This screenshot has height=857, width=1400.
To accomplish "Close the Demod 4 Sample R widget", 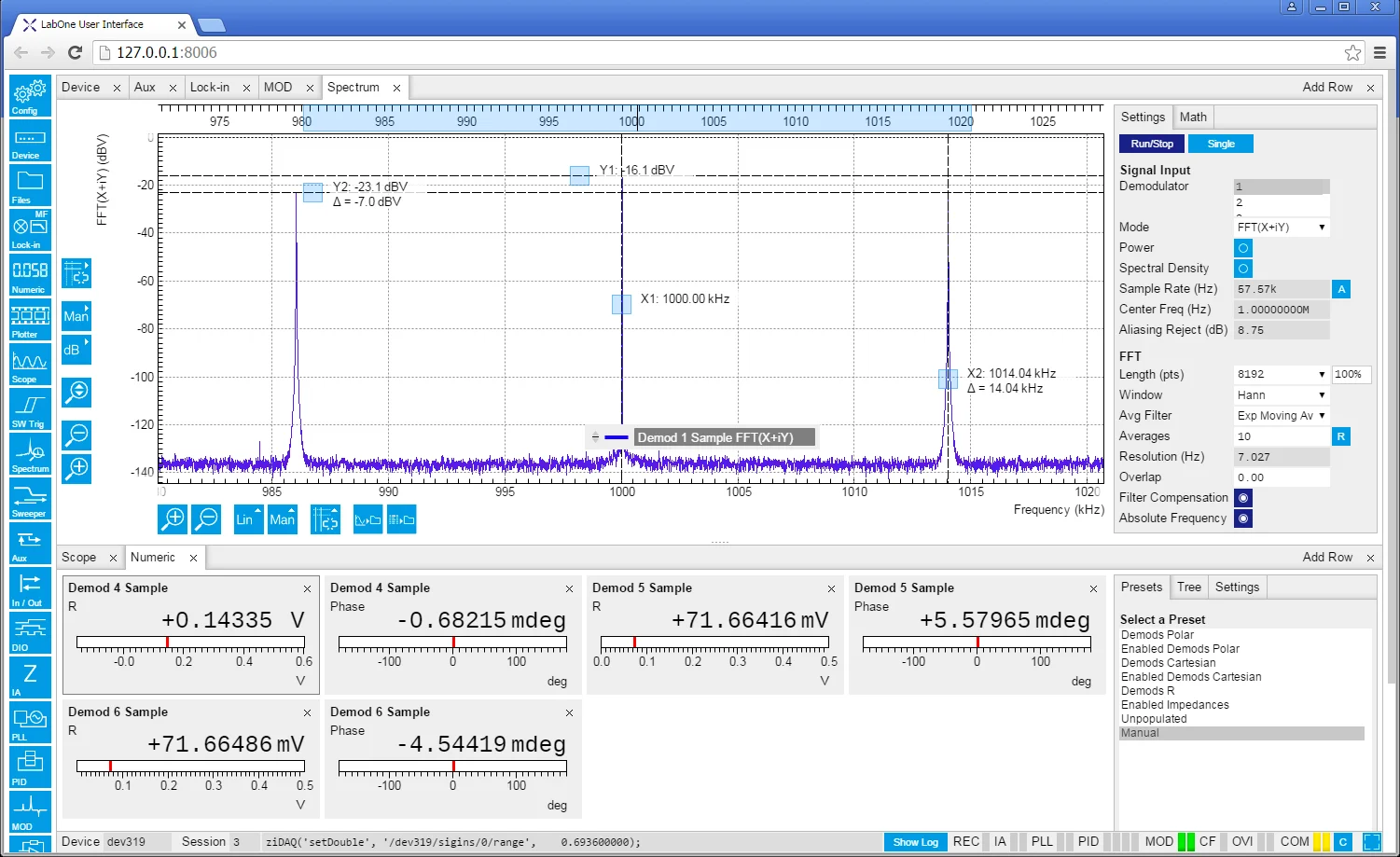I will [x=307, y=588].
